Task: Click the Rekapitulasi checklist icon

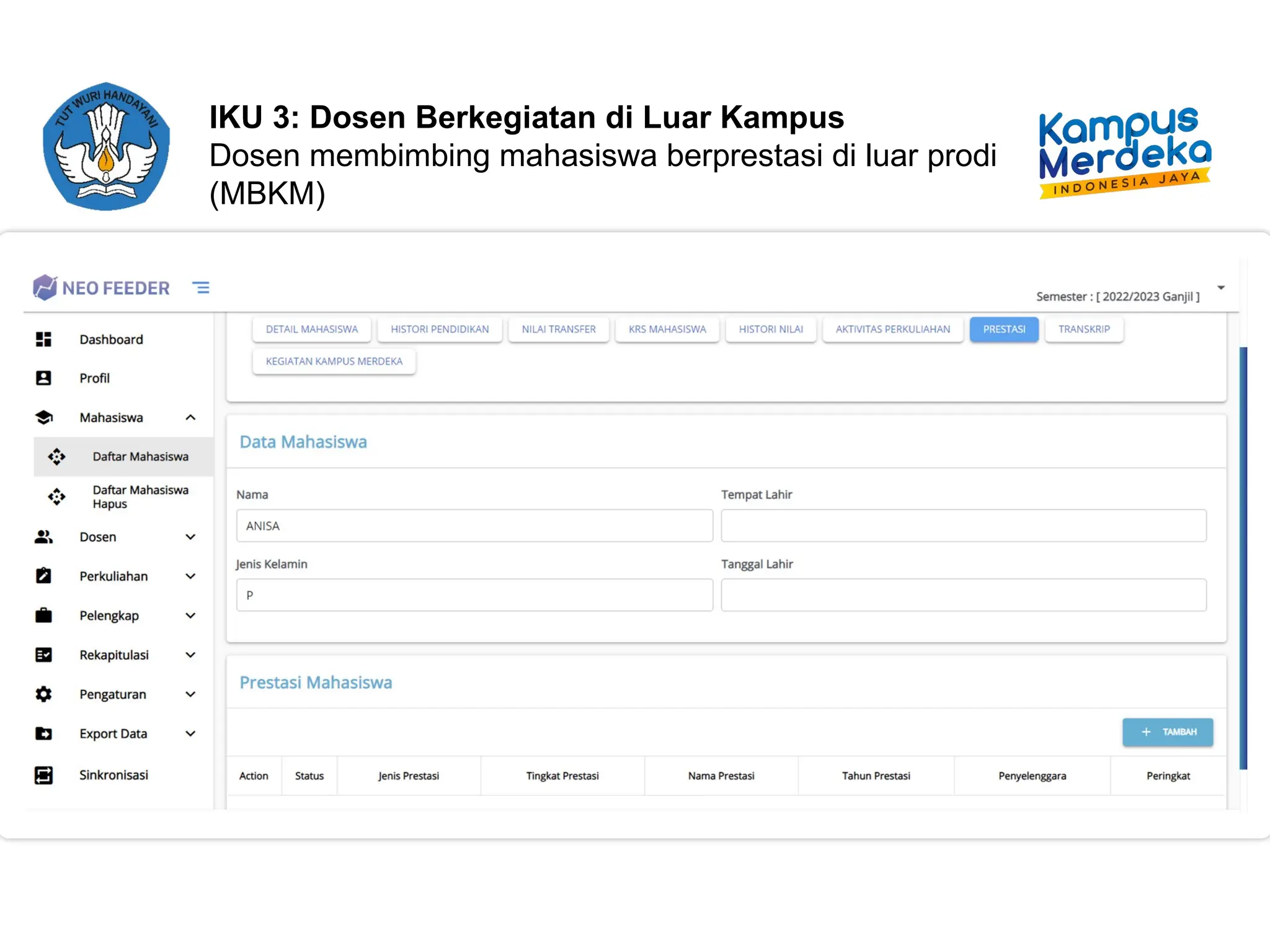Action: tap(43, 655)
